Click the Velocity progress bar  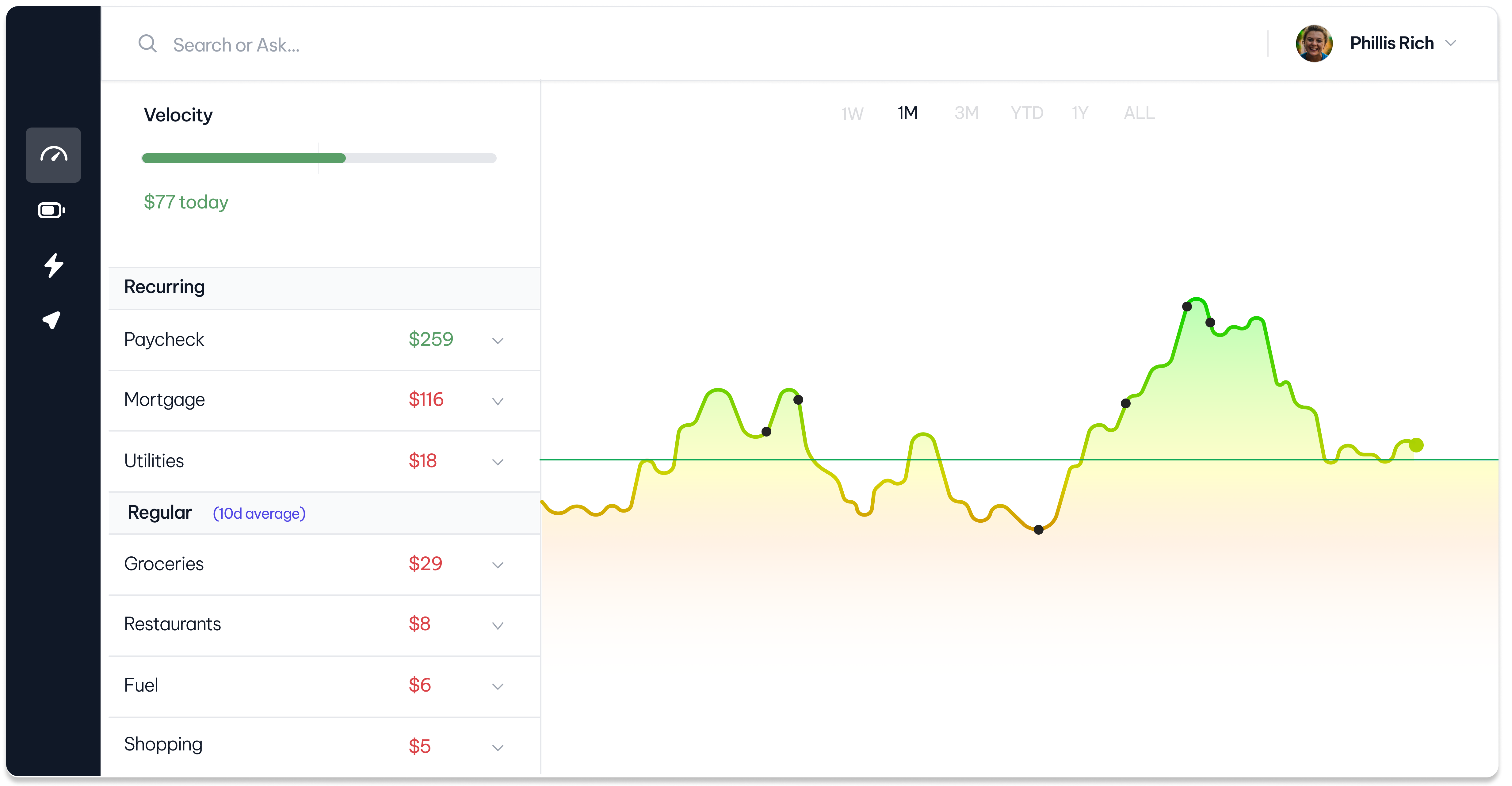click(x=319, y=158)
